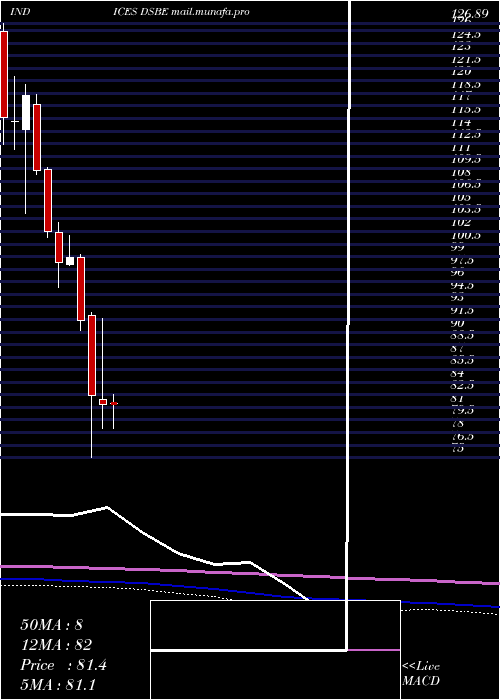The width and height of the screenshot is (500, 700).
Task: Select the 102 price axis label
Action: pyautogui.click(x=461, y=222)
